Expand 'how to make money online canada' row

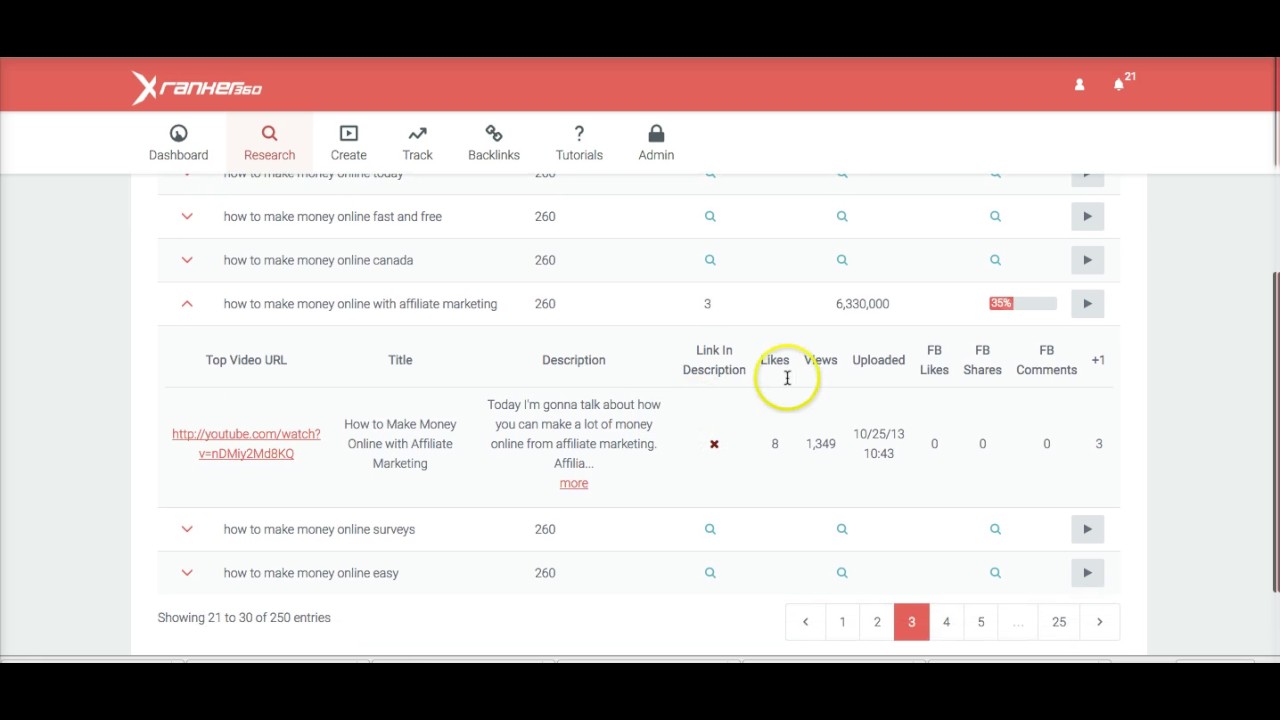pos(187,260)
